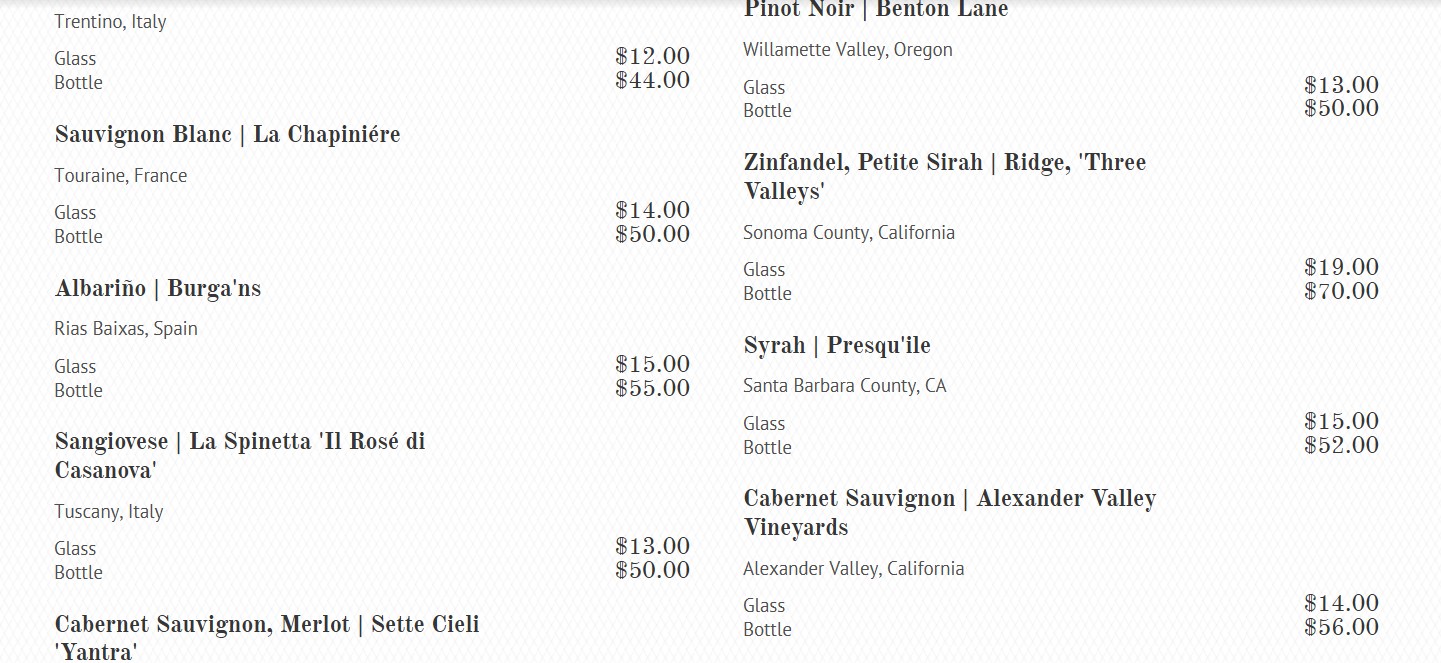
Task: Click the $70.00 Zinfandel bottle price
Action: click(1341, 292)
